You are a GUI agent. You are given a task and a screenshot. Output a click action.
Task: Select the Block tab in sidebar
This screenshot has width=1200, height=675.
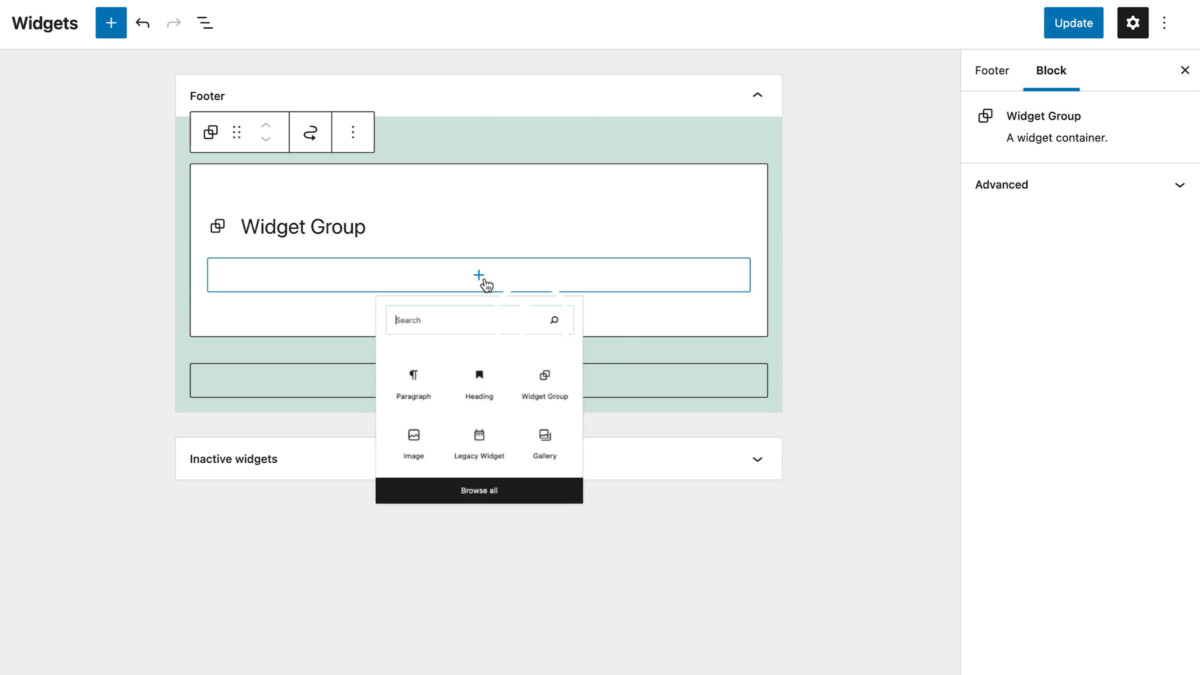tap(1051, 71)
